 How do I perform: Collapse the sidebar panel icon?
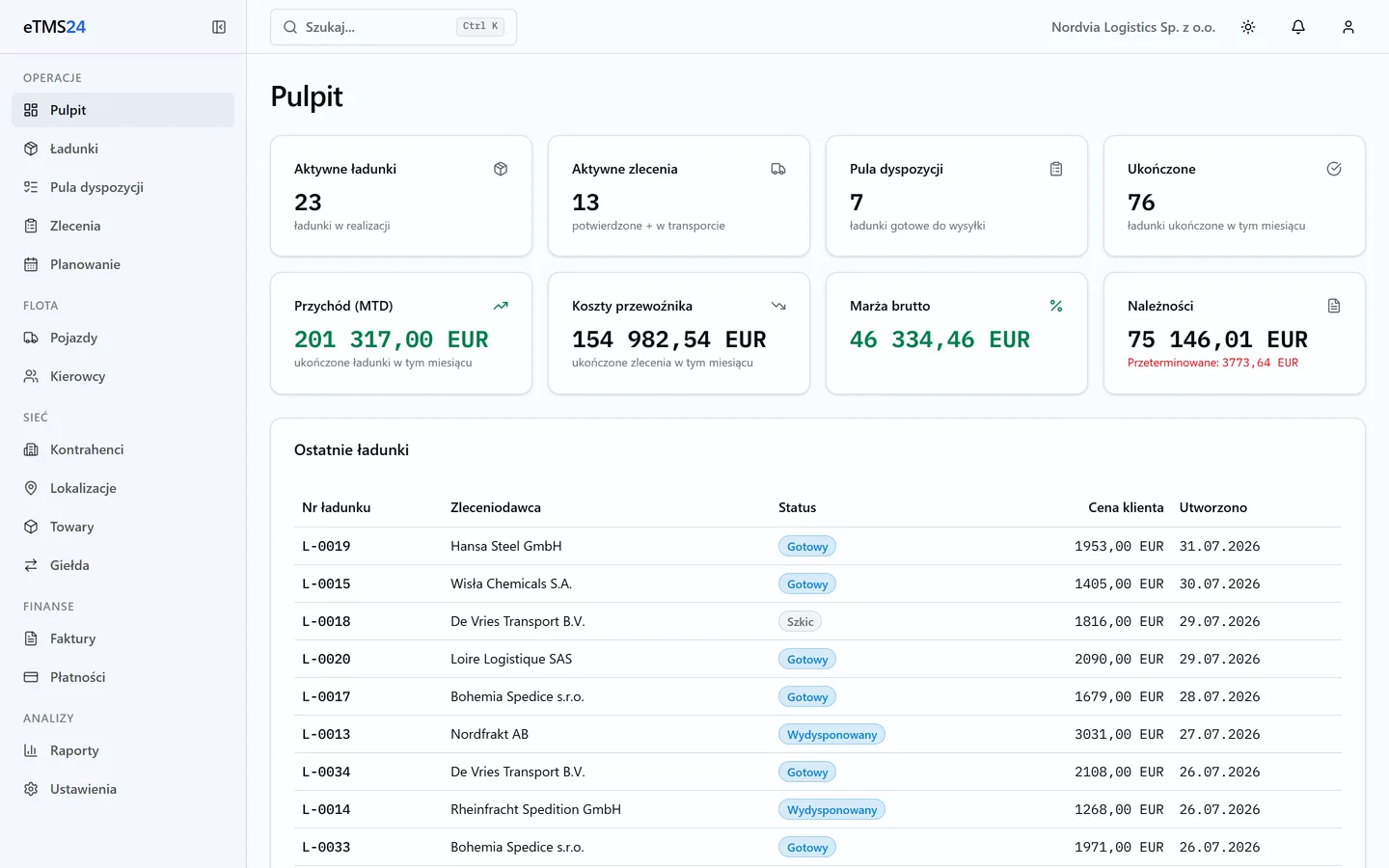coord(219,27)
